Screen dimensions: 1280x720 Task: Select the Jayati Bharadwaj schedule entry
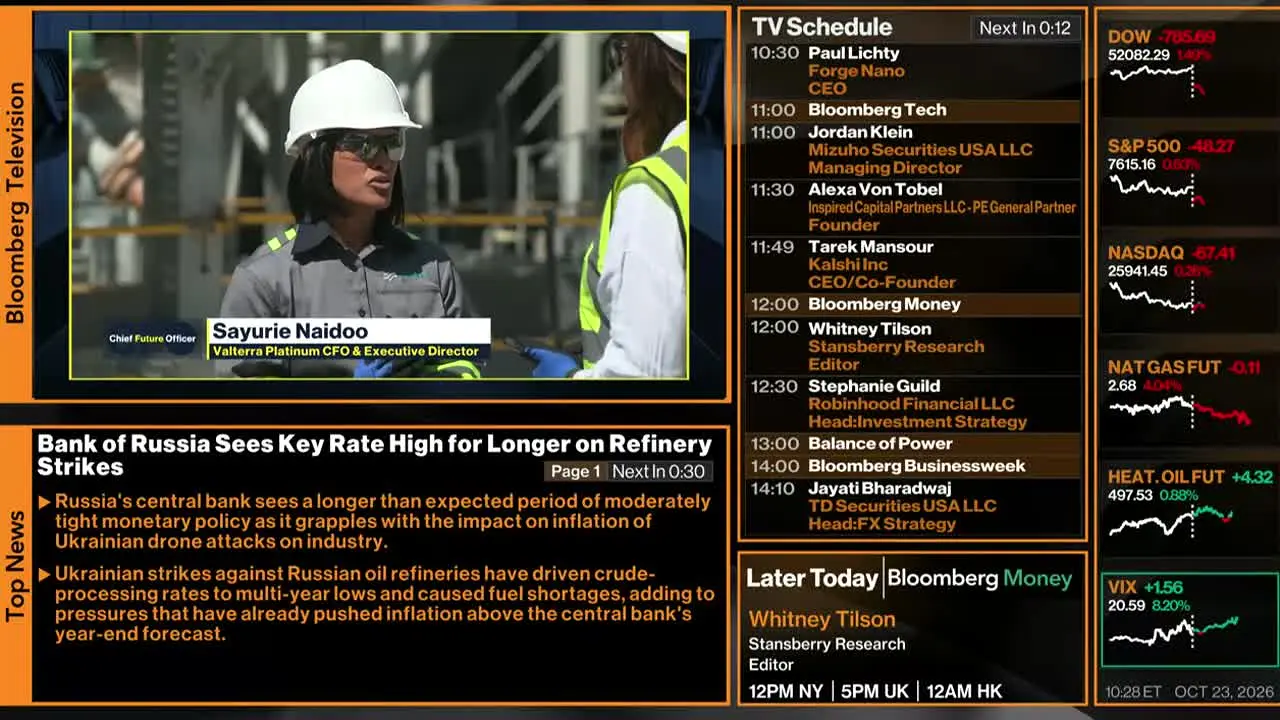click(x=913, y=506)
